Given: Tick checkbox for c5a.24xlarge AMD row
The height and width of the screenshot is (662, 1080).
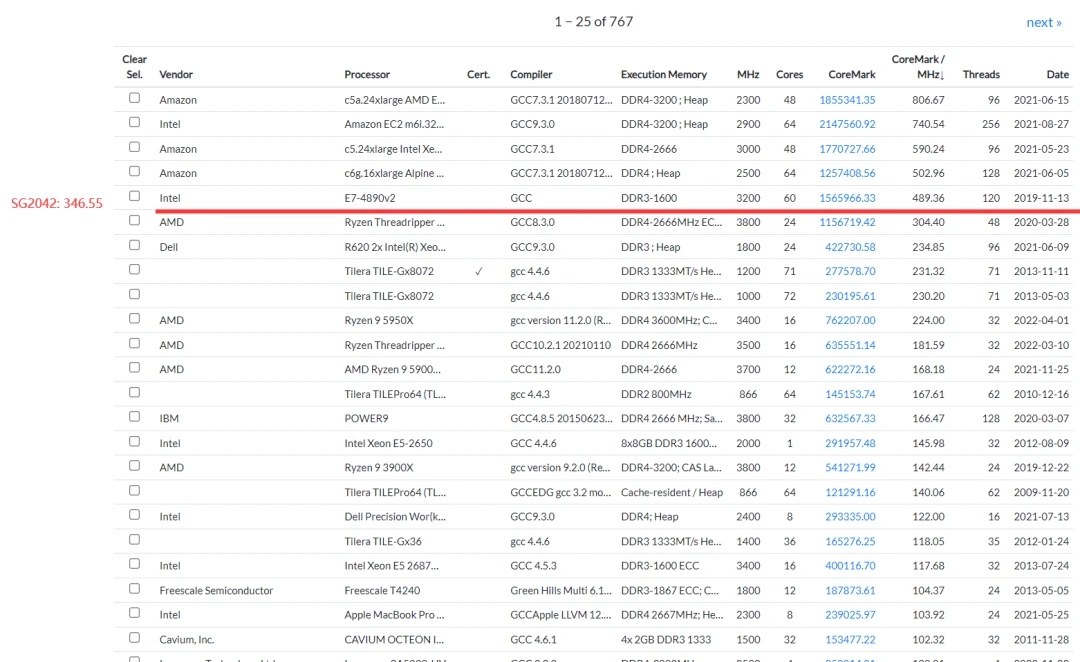Looking at the screenshot, I should (134, 98).
